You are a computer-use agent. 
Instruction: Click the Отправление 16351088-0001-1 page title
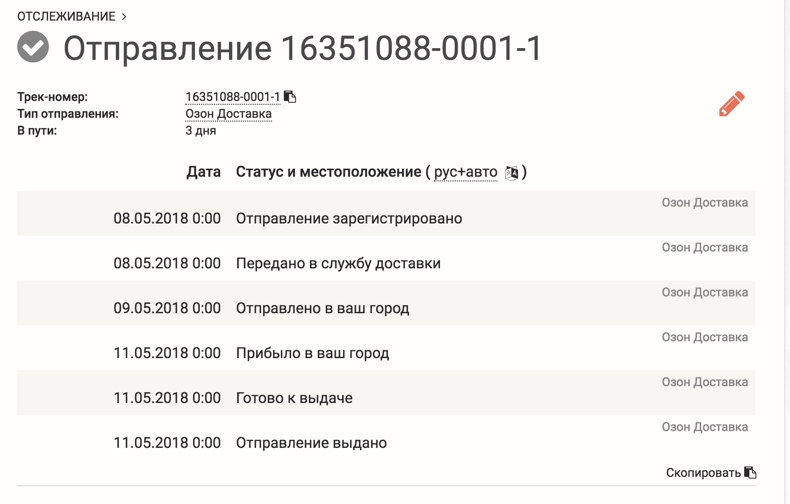click(302, 48)
